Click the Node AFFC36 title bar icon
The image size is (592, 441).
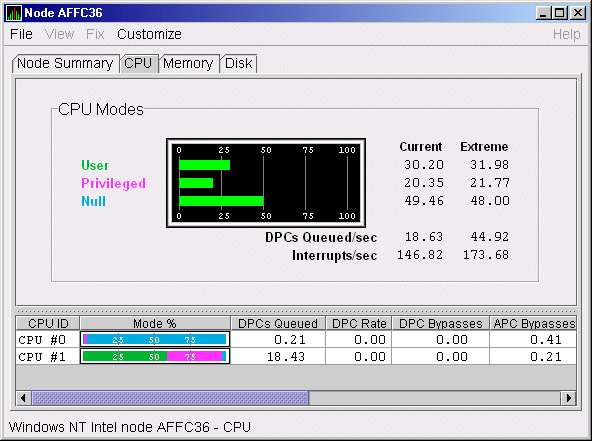14,13
